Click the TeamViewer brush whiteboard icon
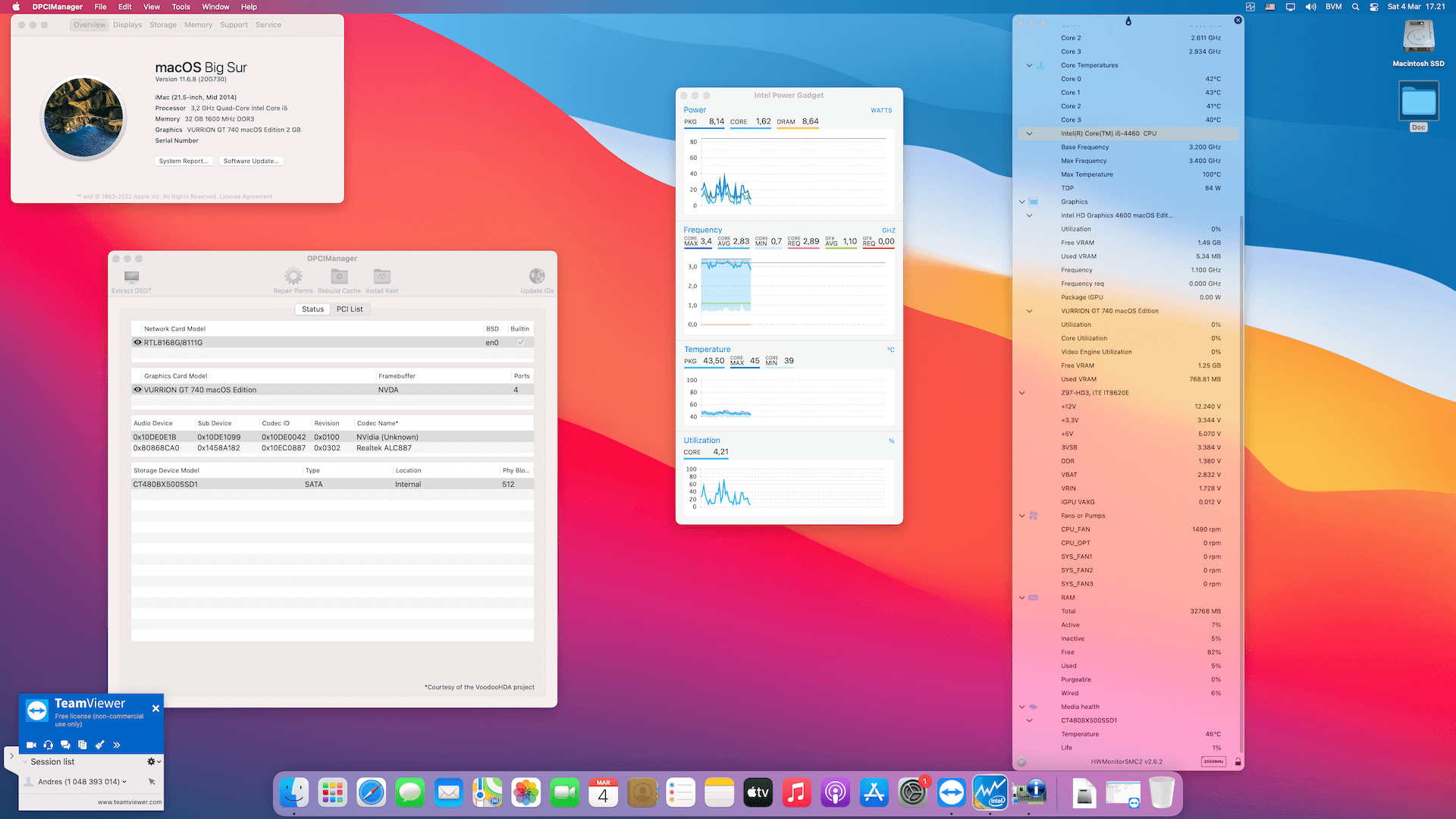Screen dimensions: 1456x819 99,745
